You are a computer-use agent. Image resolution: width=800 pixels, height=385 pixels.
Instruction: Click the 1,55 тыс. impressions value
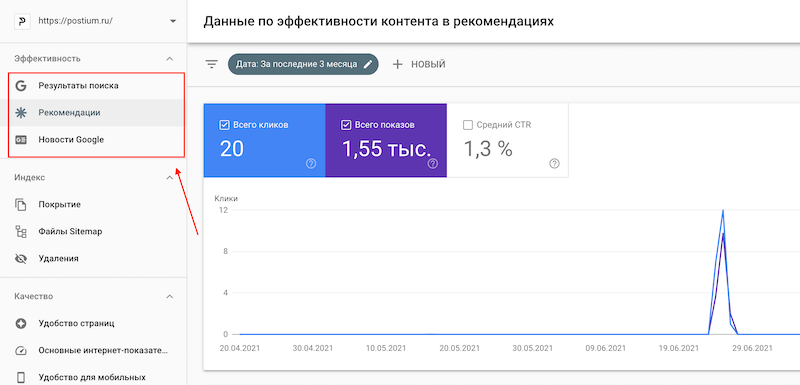point(386,149)
